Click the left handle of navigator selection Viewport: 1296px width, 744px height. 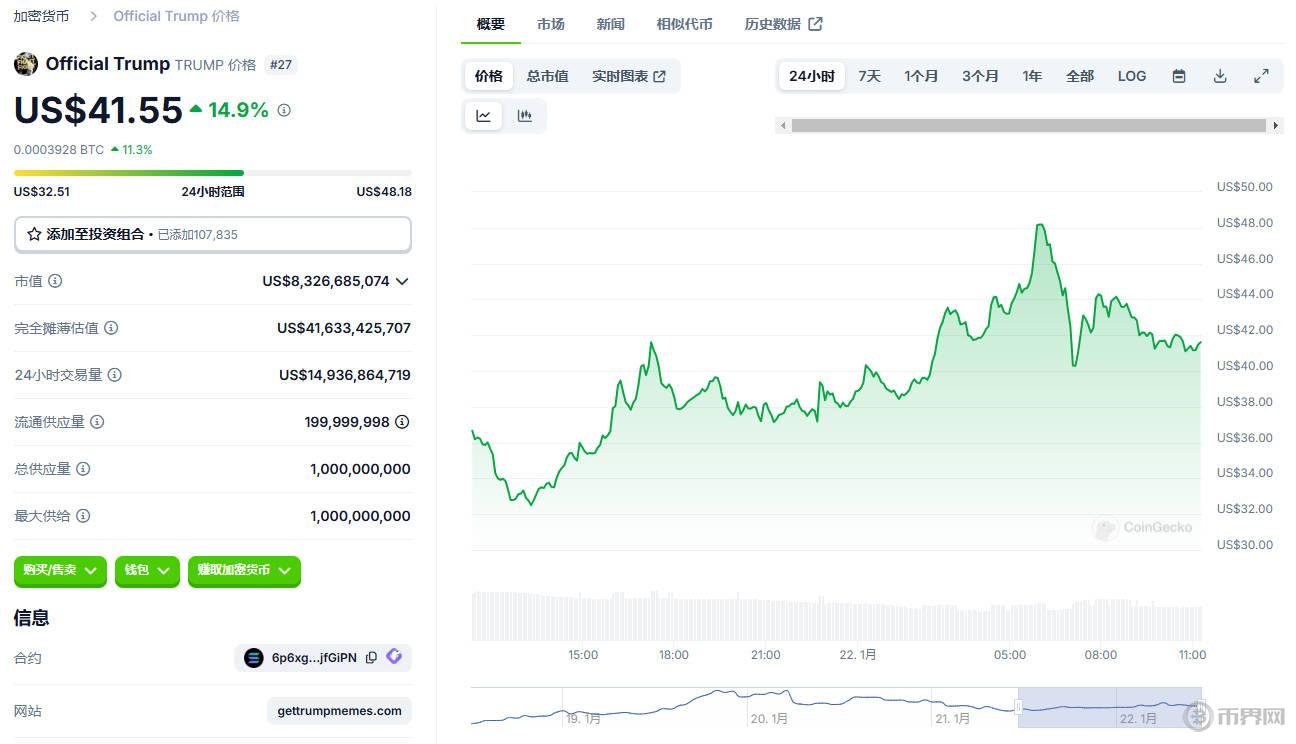pyautogui.click(x=1018, y=707)
